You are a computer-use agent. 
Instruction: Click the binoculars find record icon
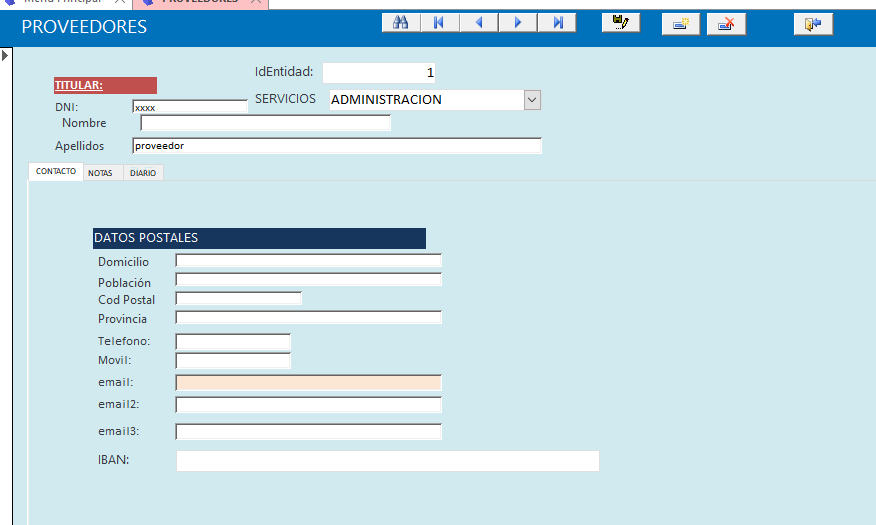(400, 23)
